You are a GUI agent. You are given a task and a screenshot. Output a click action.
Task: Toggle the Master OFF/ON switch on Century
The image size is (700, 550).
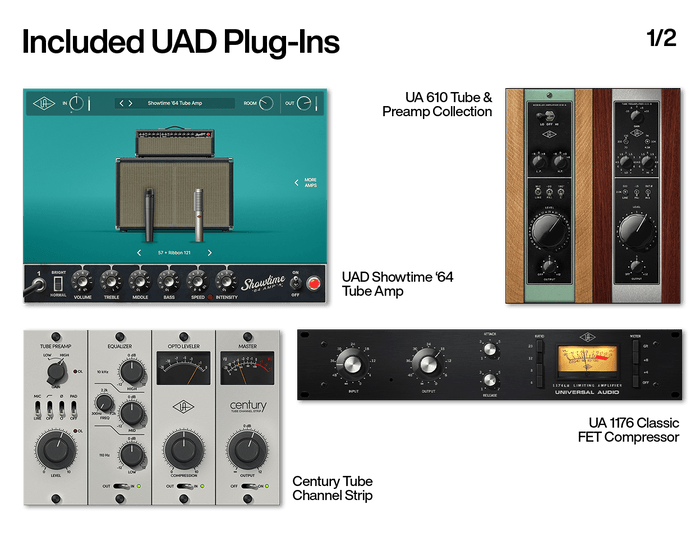click(248, 486)
